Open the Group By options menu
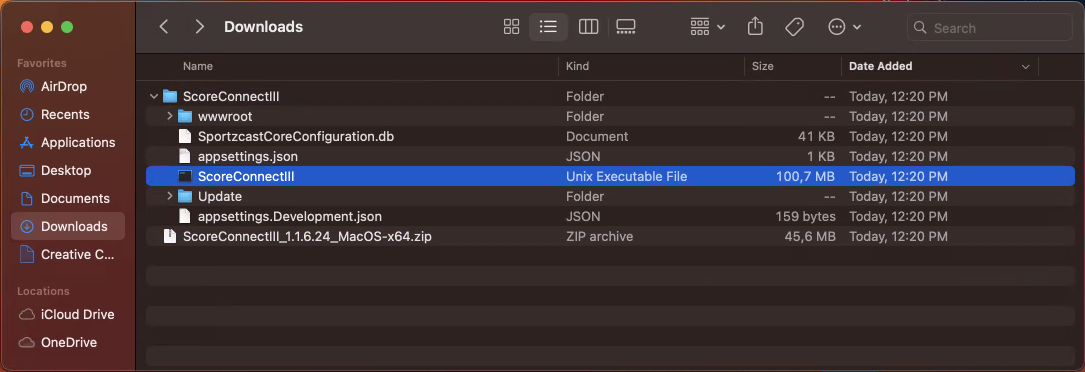The height and width of the screenshot is (372, 1085). tap(707, 27)
